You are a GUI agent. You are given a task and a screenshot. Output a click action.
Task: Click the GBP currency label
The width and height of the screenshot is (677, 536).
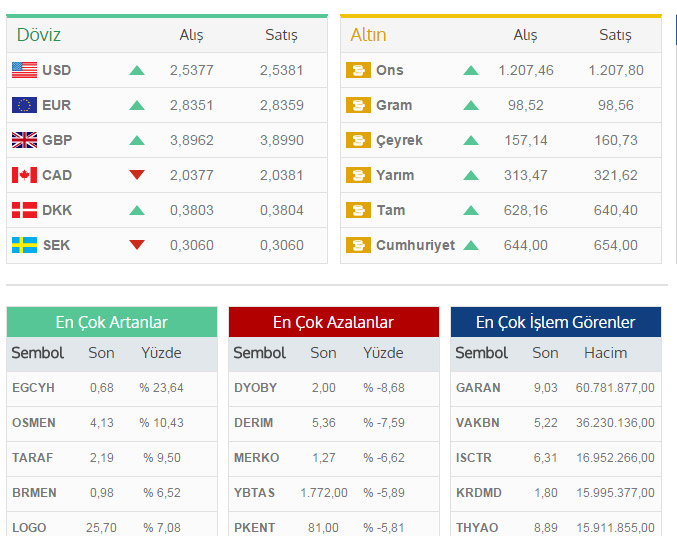click(x=57, y=140)
